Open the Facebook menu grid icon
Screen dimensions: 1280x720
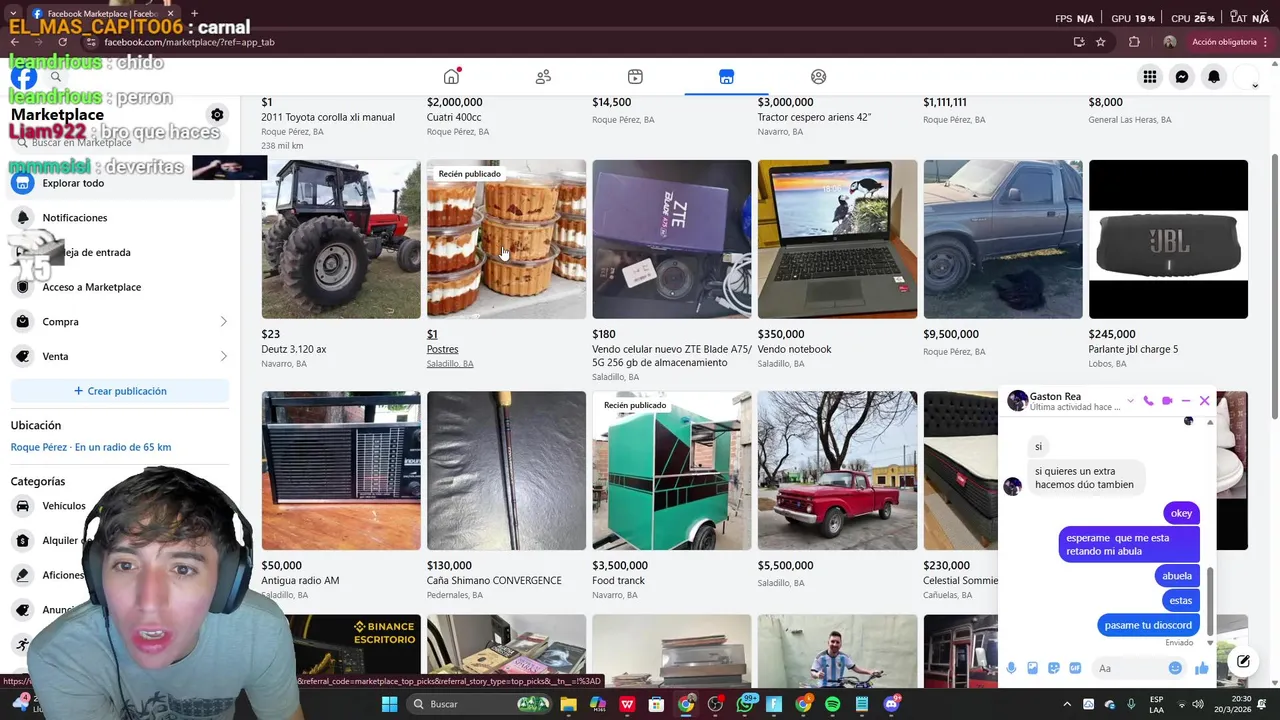coord(1150,77)
